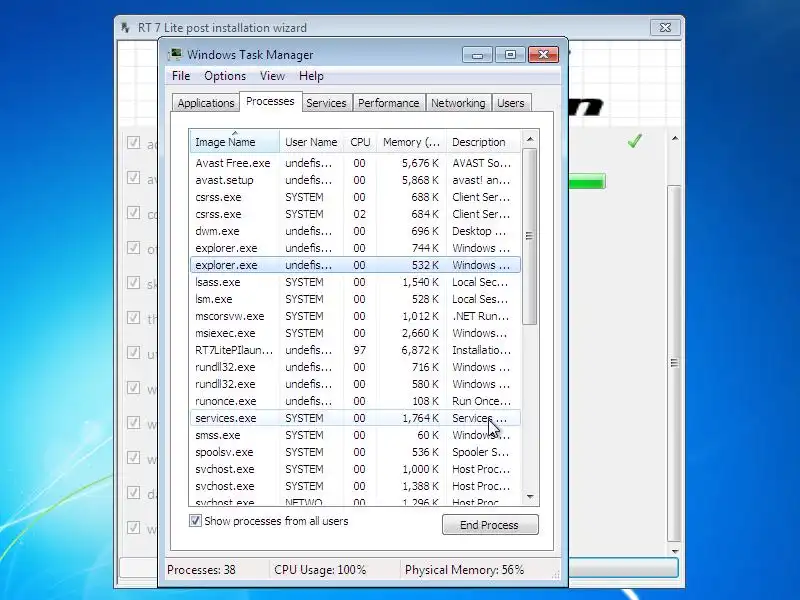Image resolution: width=800 pixels, height=600 pixels.
Task: Sort by the Description column header
Action: pos(484,142)
